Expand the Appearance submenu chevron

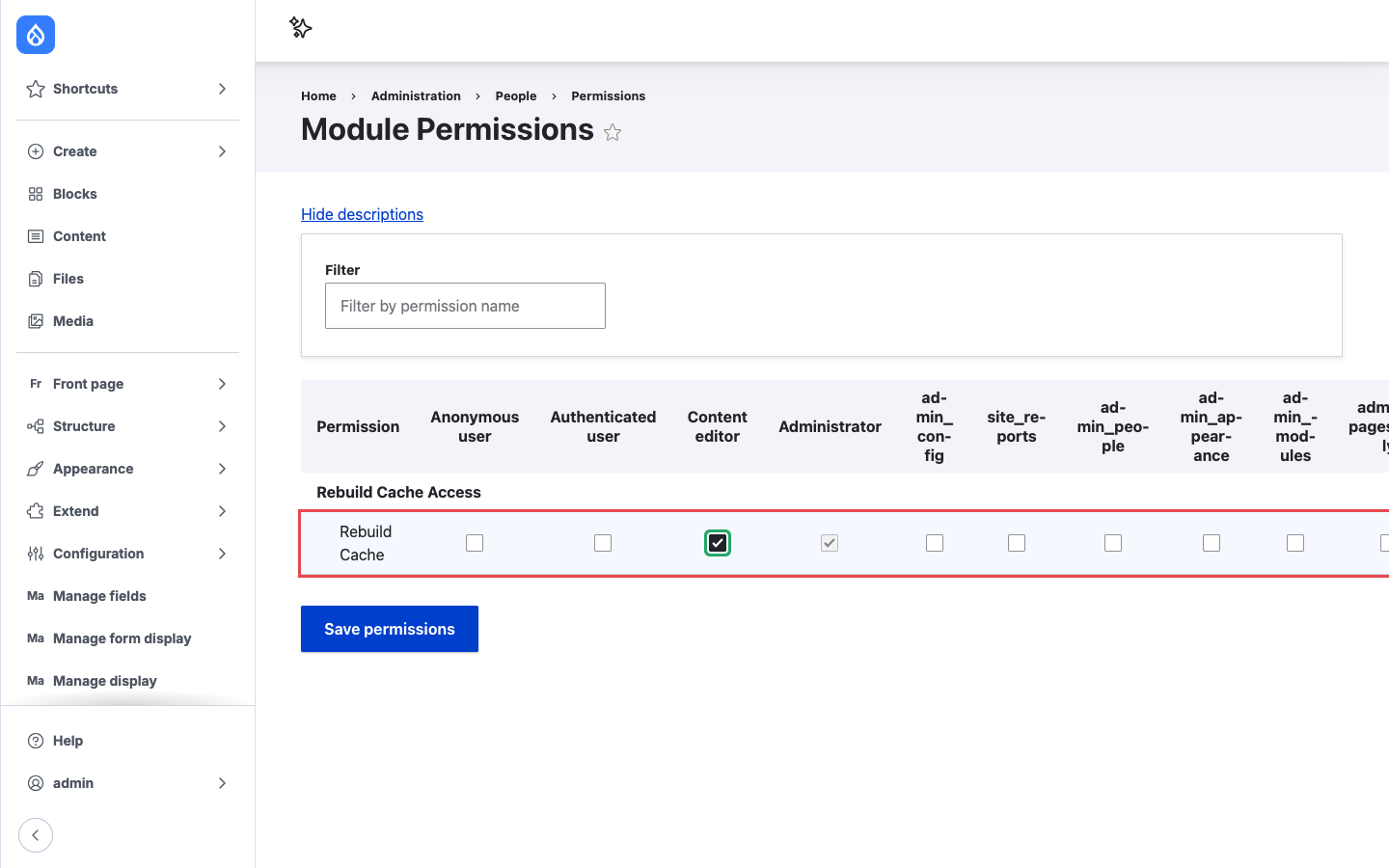(222, 469)
